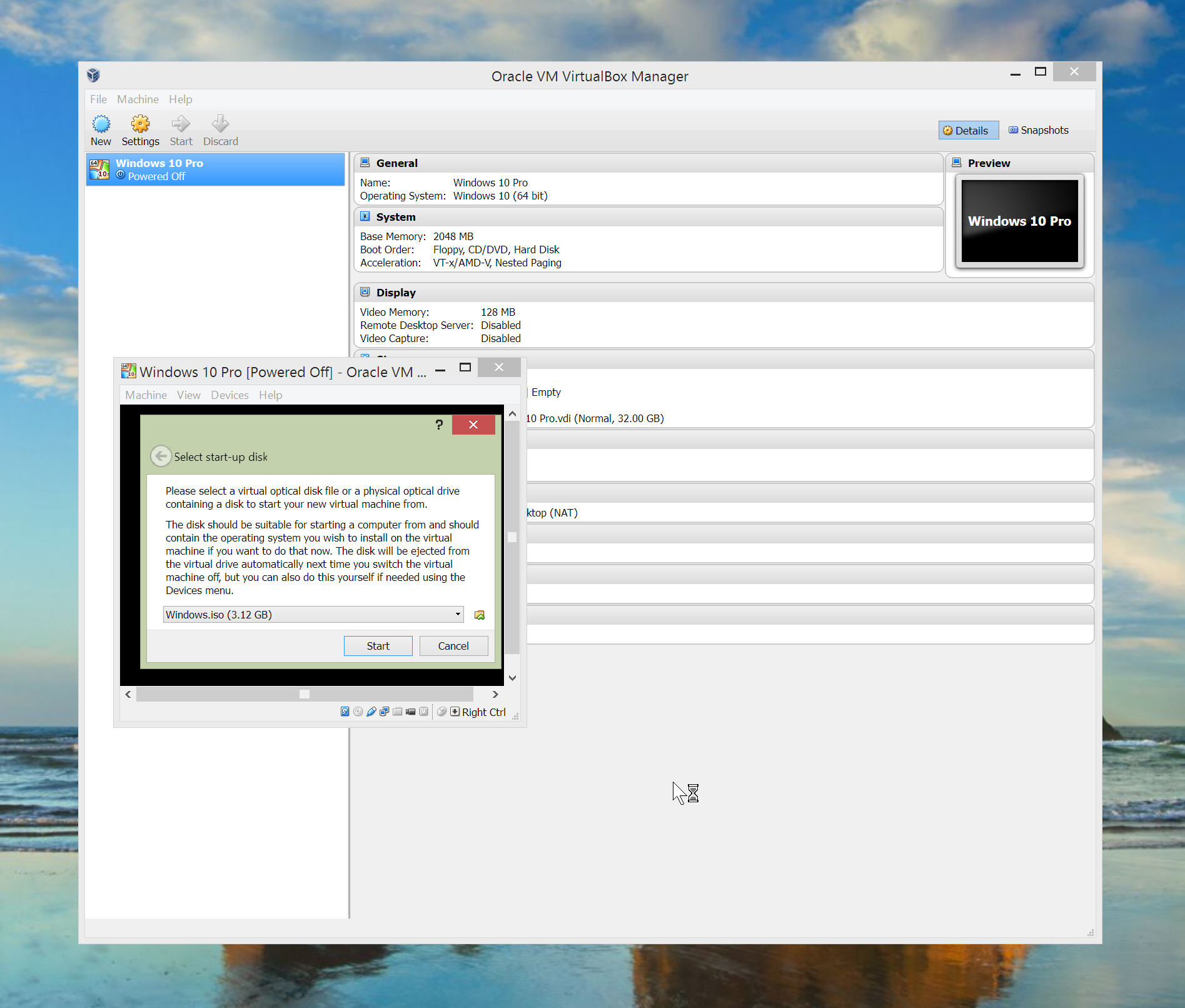This screenshot has height=1008, width=1185.
Task: Click the network adapters status bar indicator
Action: coord(385,712)
